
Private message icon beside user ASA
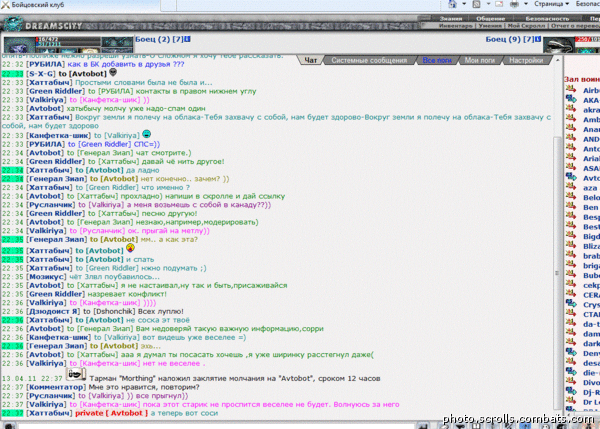[571, 167]
